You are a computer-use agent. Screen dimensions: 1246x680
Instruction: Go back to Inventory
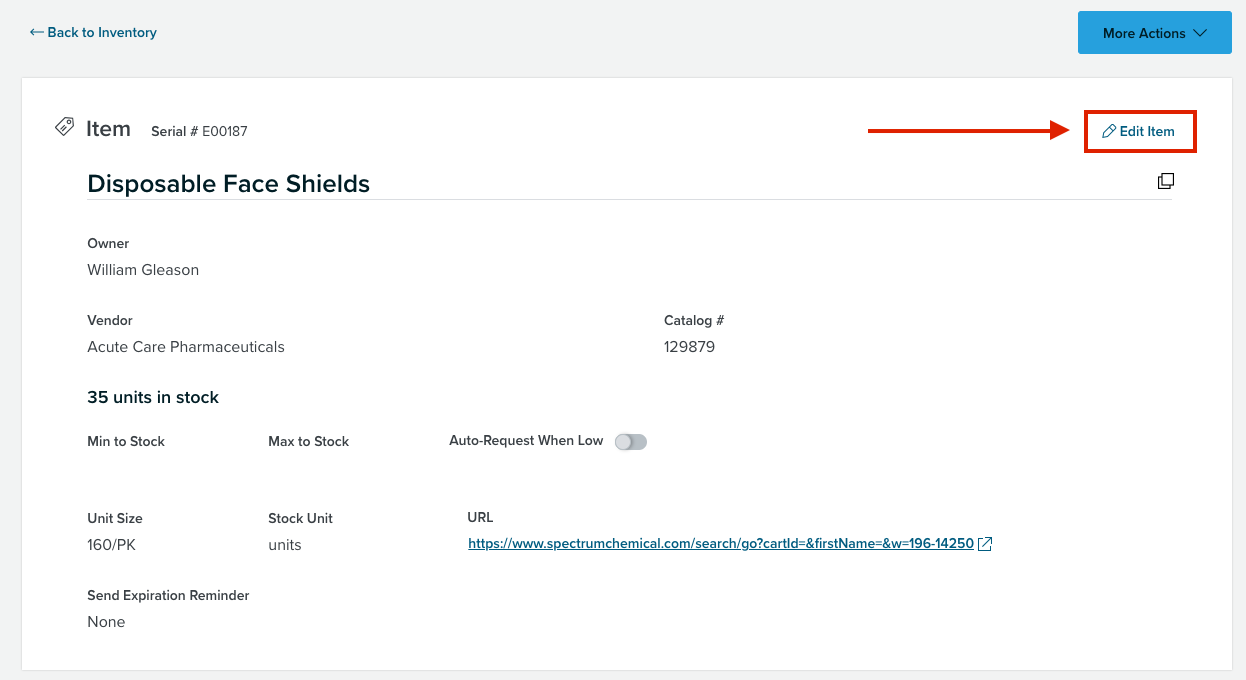pos(93,32)
